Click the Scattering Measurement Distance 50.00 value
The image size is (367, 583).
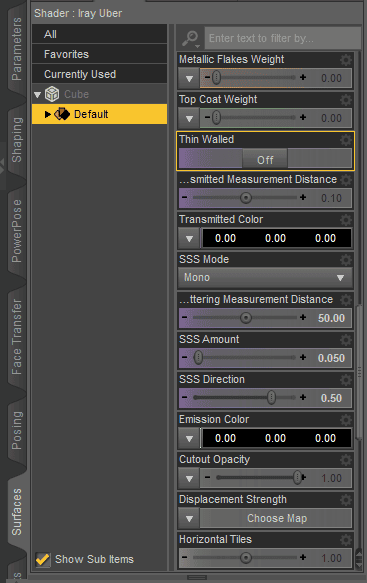click(331, 318)
